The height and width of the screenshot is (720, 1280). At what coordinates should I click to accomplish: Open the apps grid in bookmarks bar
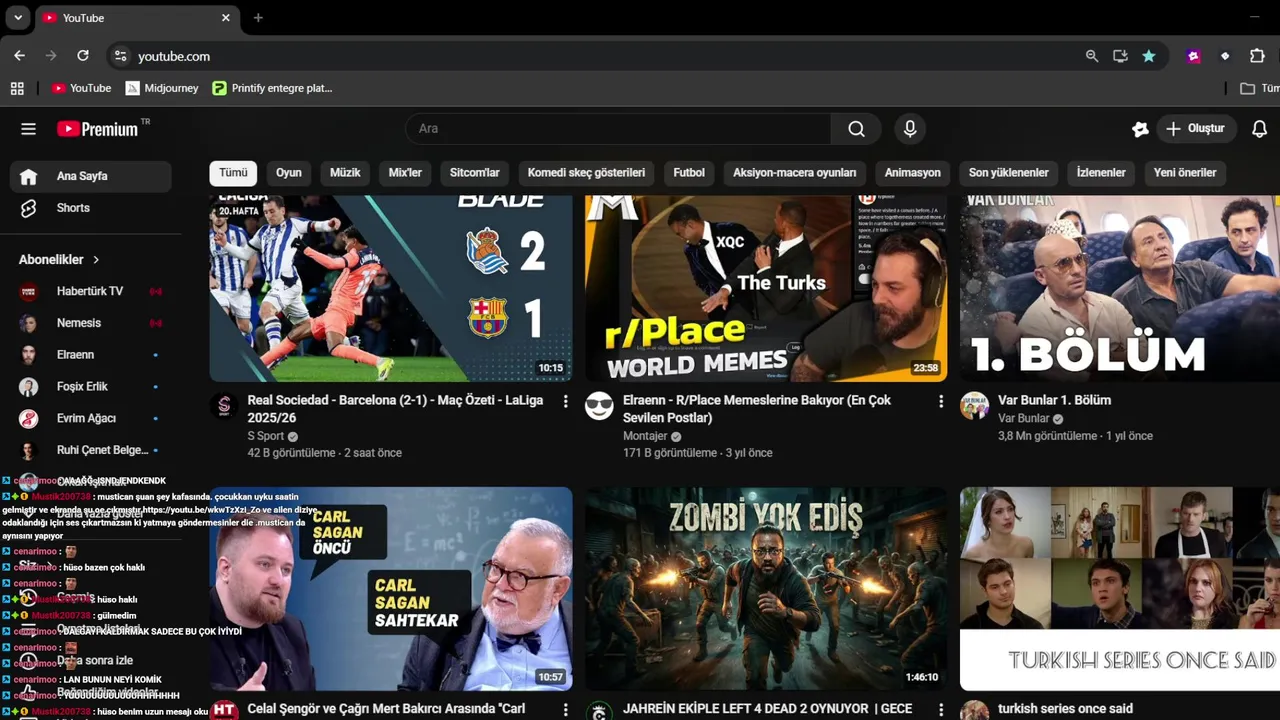click(17, 88)
